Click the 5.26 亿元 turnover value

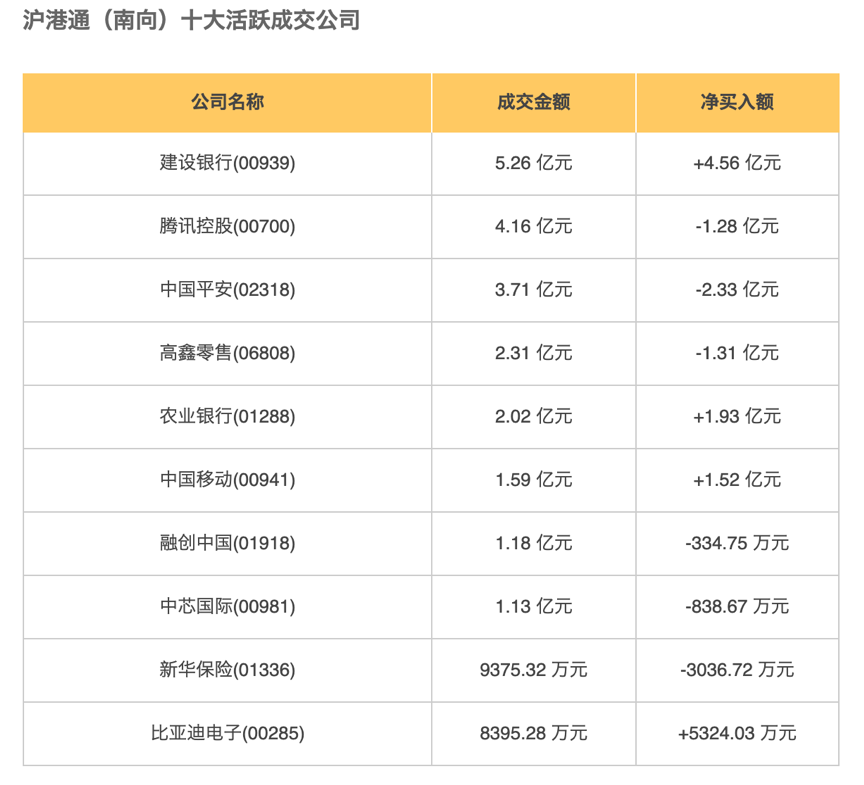click(534, 163)
